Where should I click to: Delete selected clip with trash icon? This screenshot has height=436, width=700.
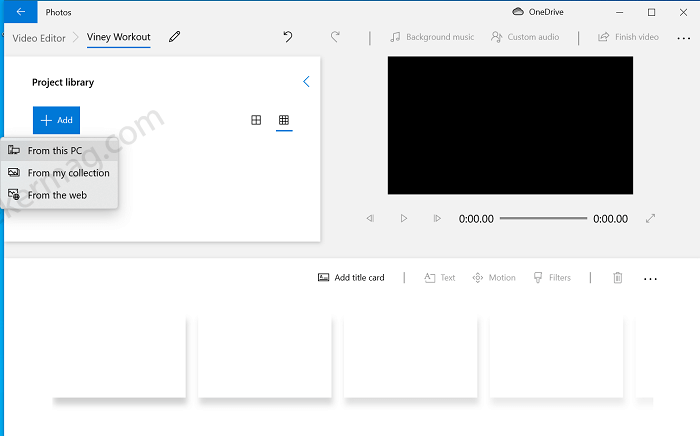(618, 278)
